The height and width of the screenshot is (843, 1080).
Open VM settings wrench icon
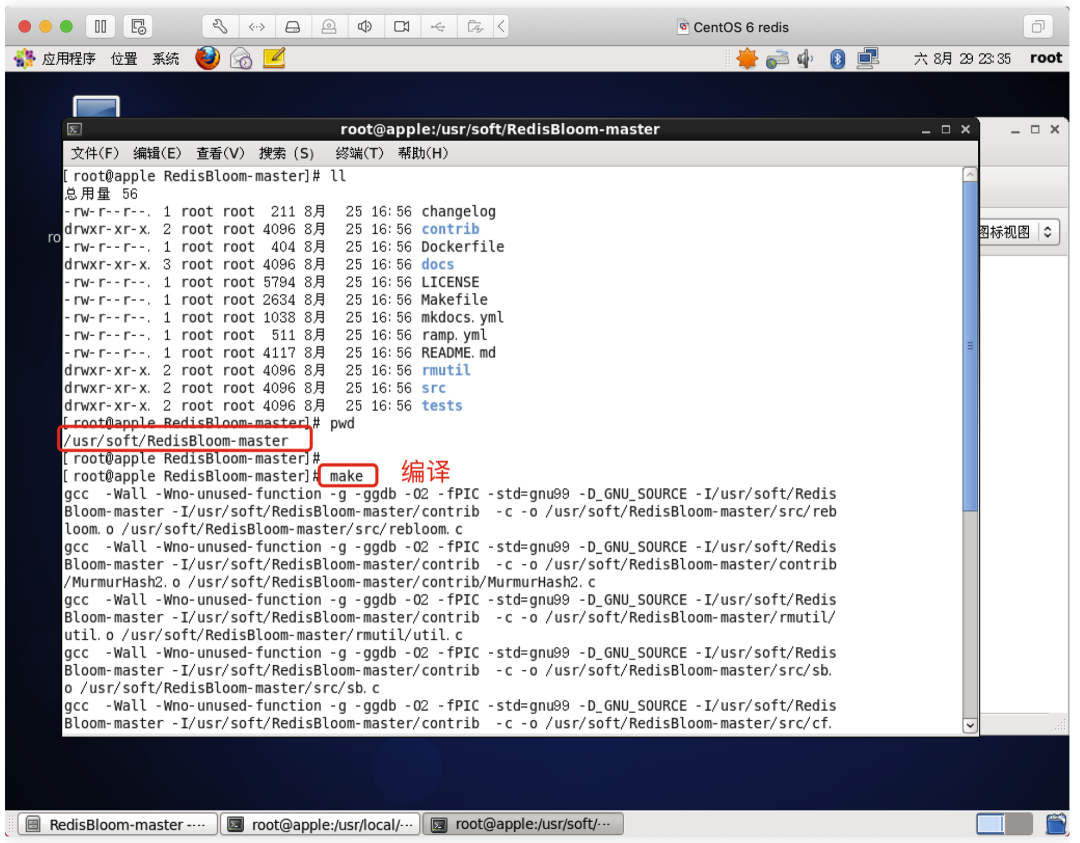pos(220,27)
